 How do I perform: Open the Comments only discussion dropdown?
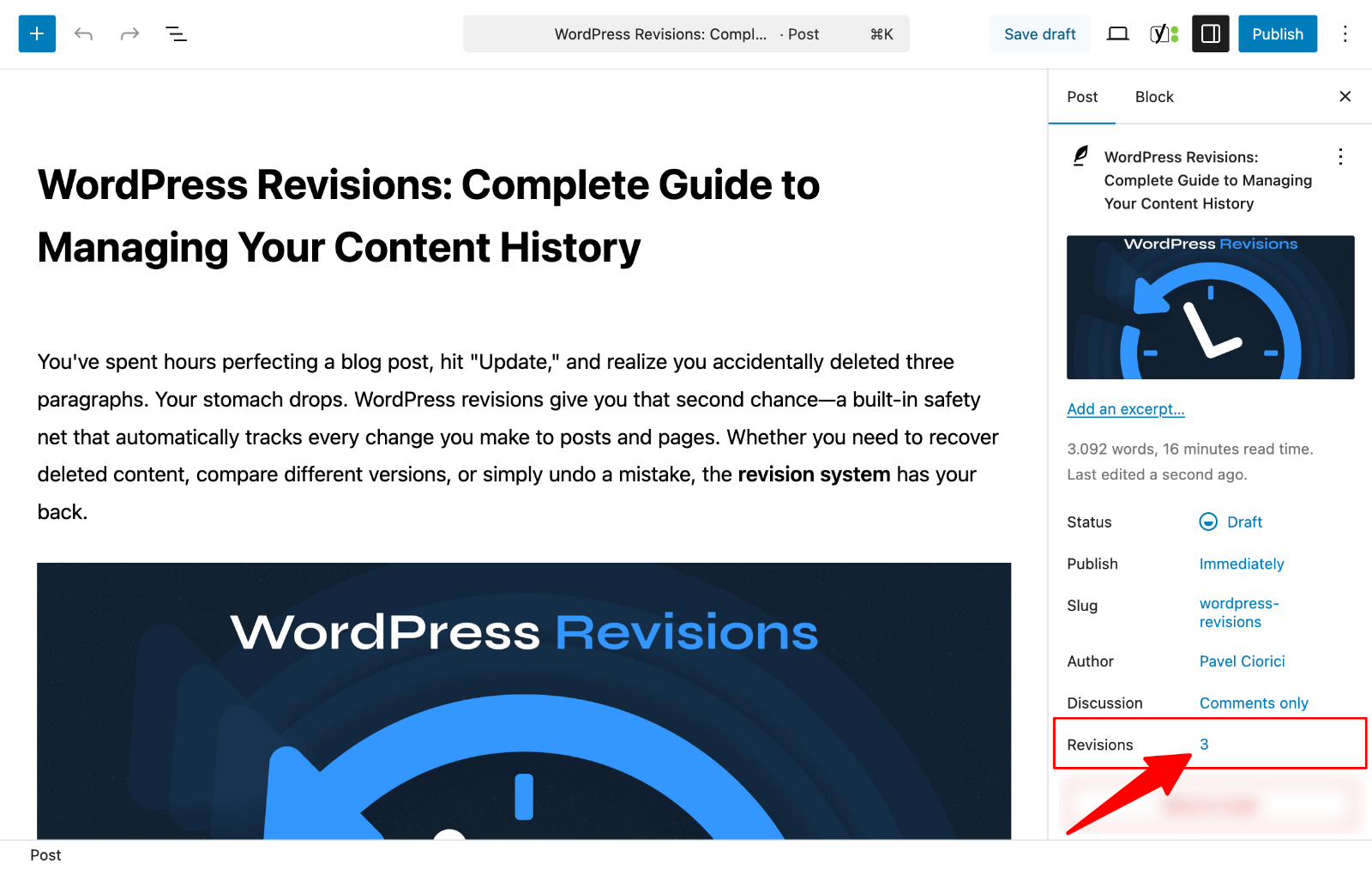(x=1254, y=703)
